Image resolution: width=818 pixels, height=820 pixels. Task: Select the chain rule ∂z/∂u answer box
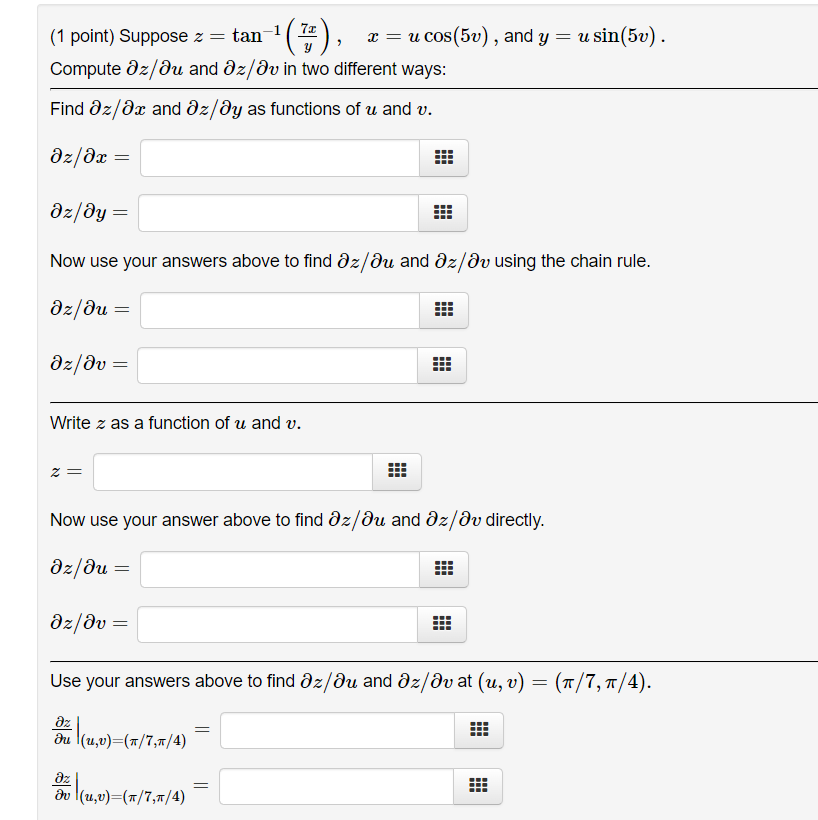(x=278, y=310)
